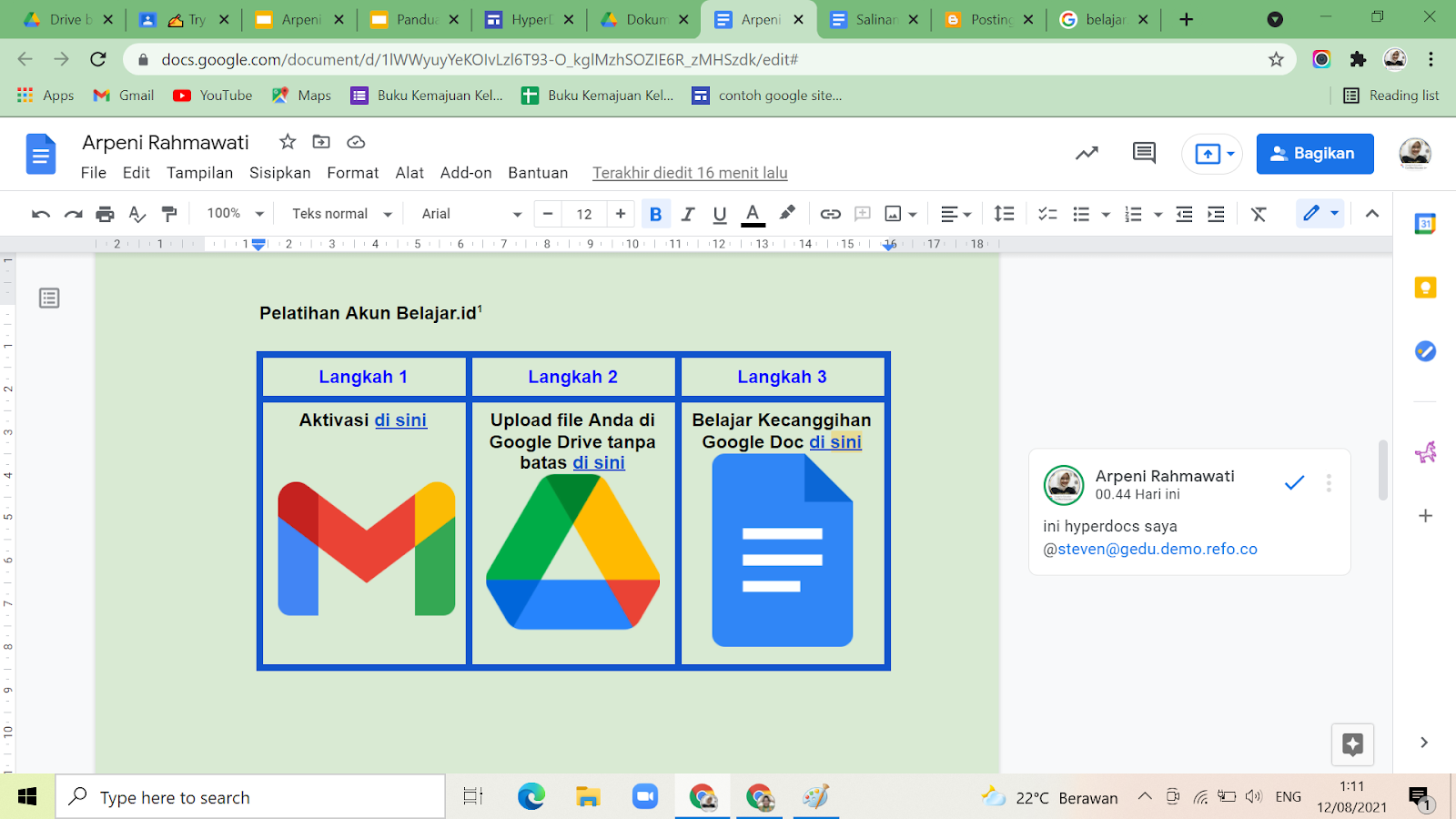Open the File menu
Image resolution: width=1456 pixels, height=819 pixels.
pyautogui.click(x=94, y=173)
